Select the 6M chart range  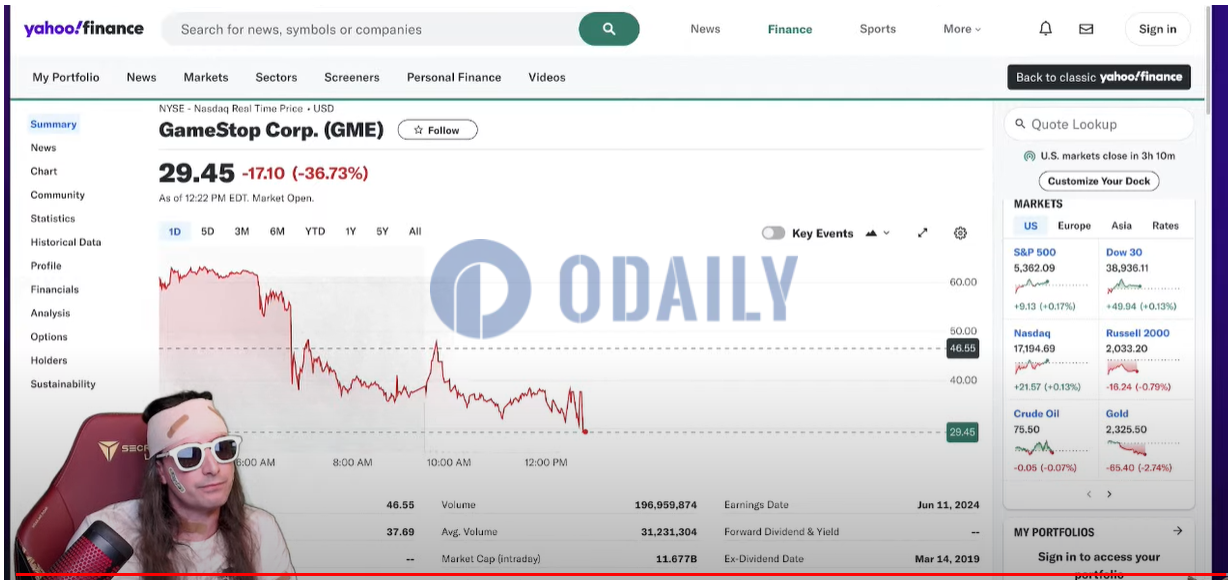tap(277, 231)
